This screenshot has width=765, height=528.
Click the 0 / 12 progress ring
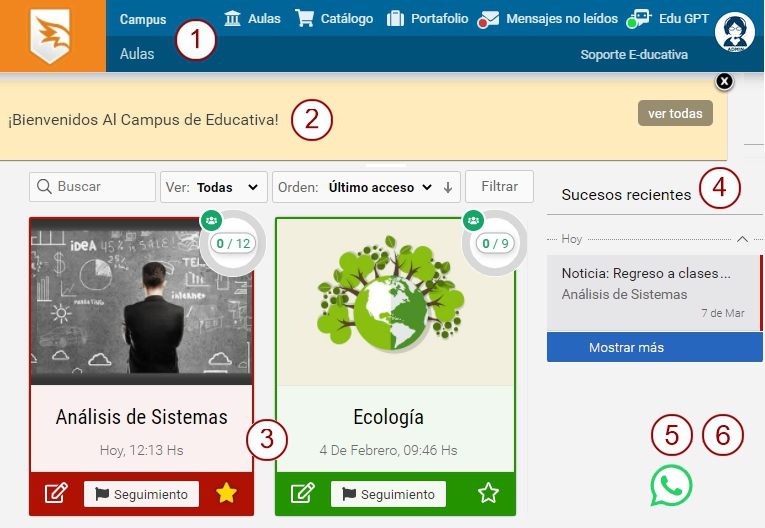pyautogui.click(x=231, y=243)
